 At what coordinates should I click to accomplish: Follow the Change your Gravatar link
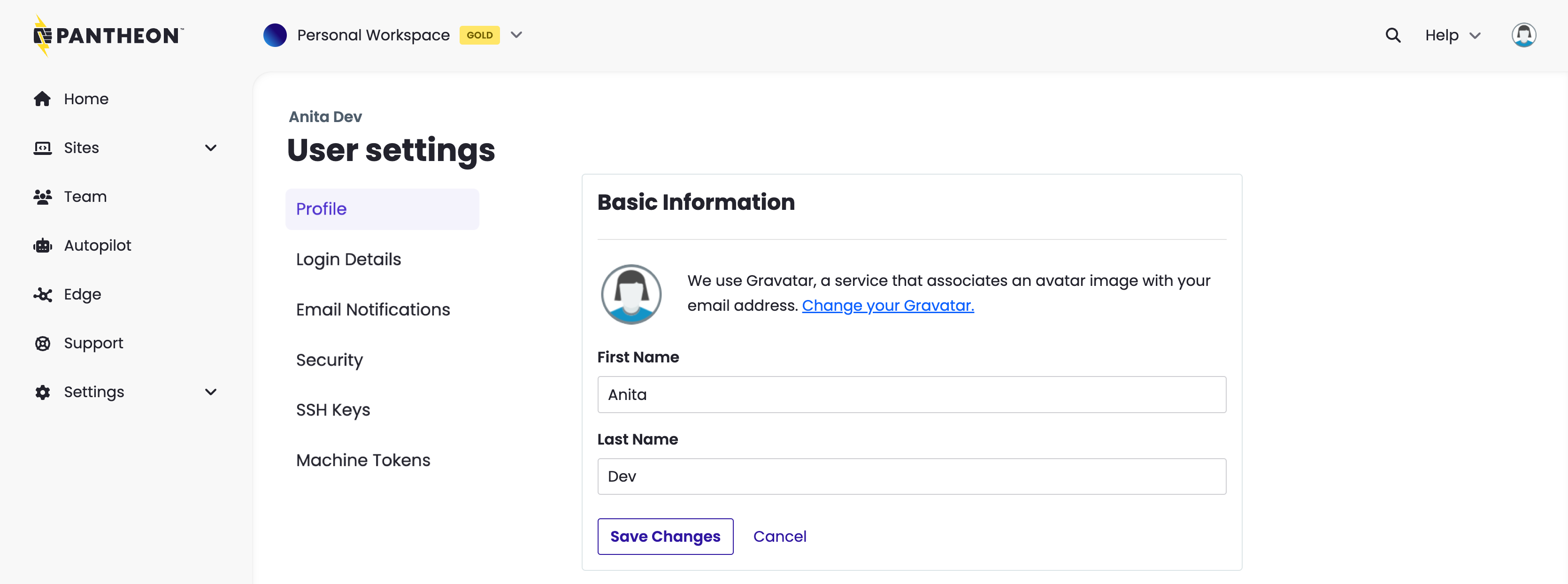[x=887, y=305]
